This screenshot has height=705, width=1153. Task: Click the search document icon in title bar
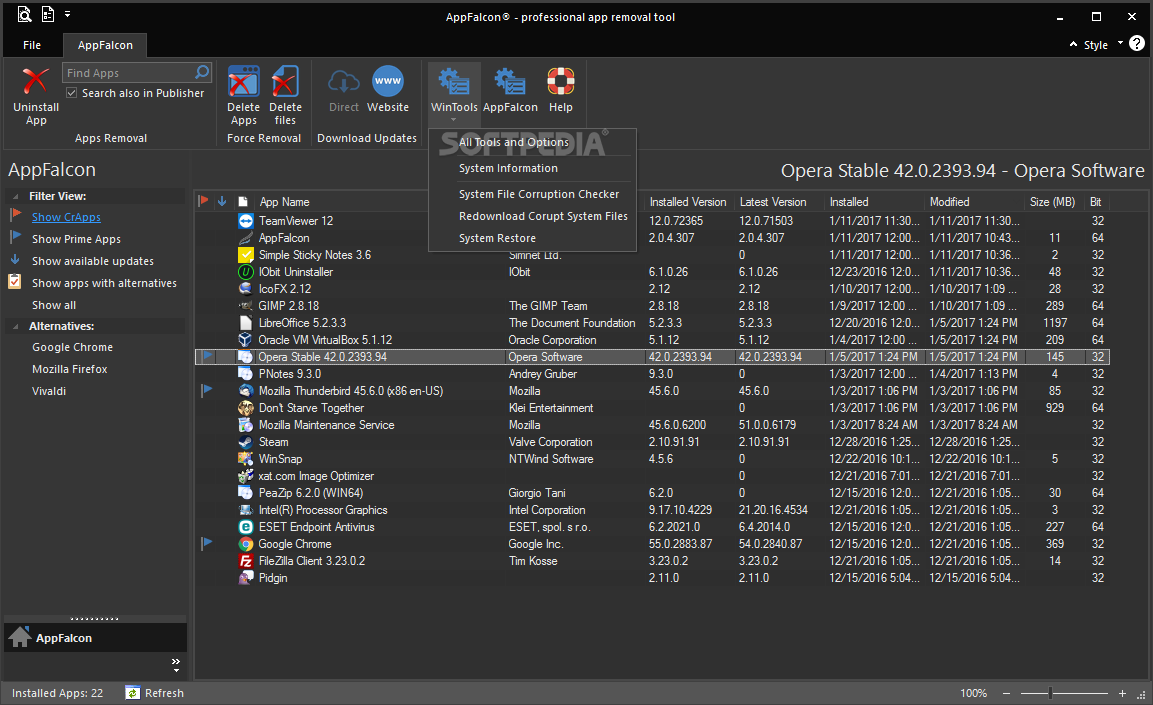point(24,14)
